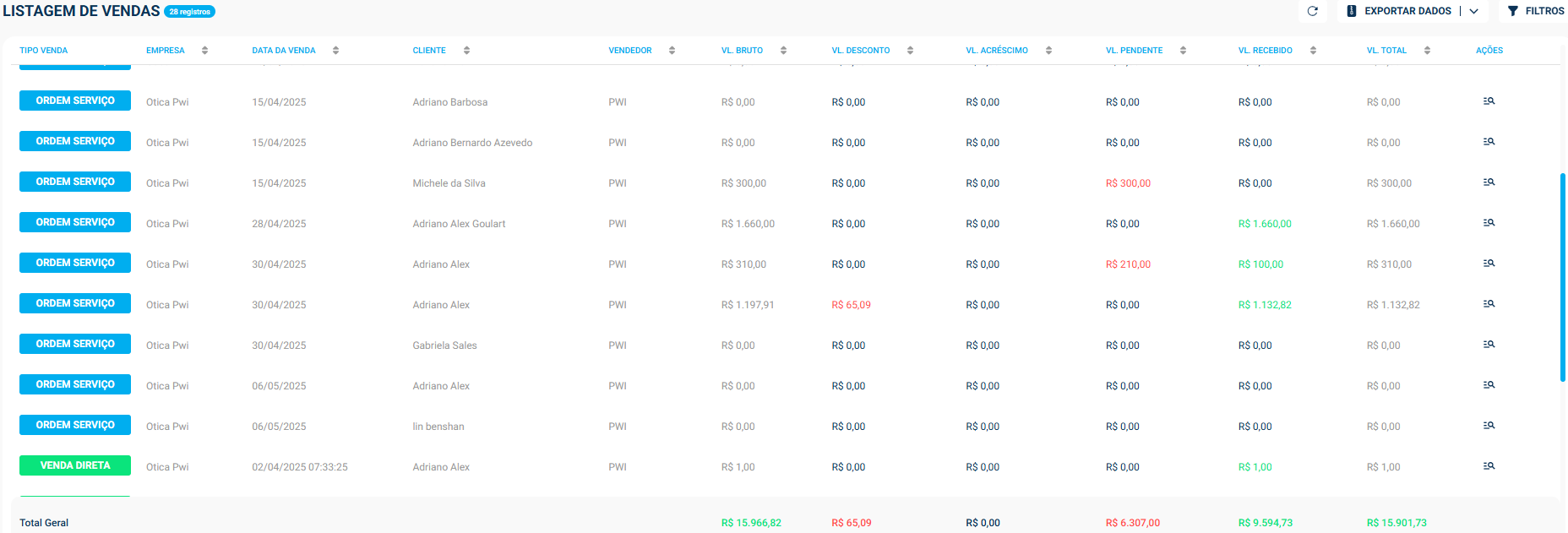Viewport: 1568px width, 533px height.
Task: Click client name Adriano Bernardo Azevedo
Action: 472,143
